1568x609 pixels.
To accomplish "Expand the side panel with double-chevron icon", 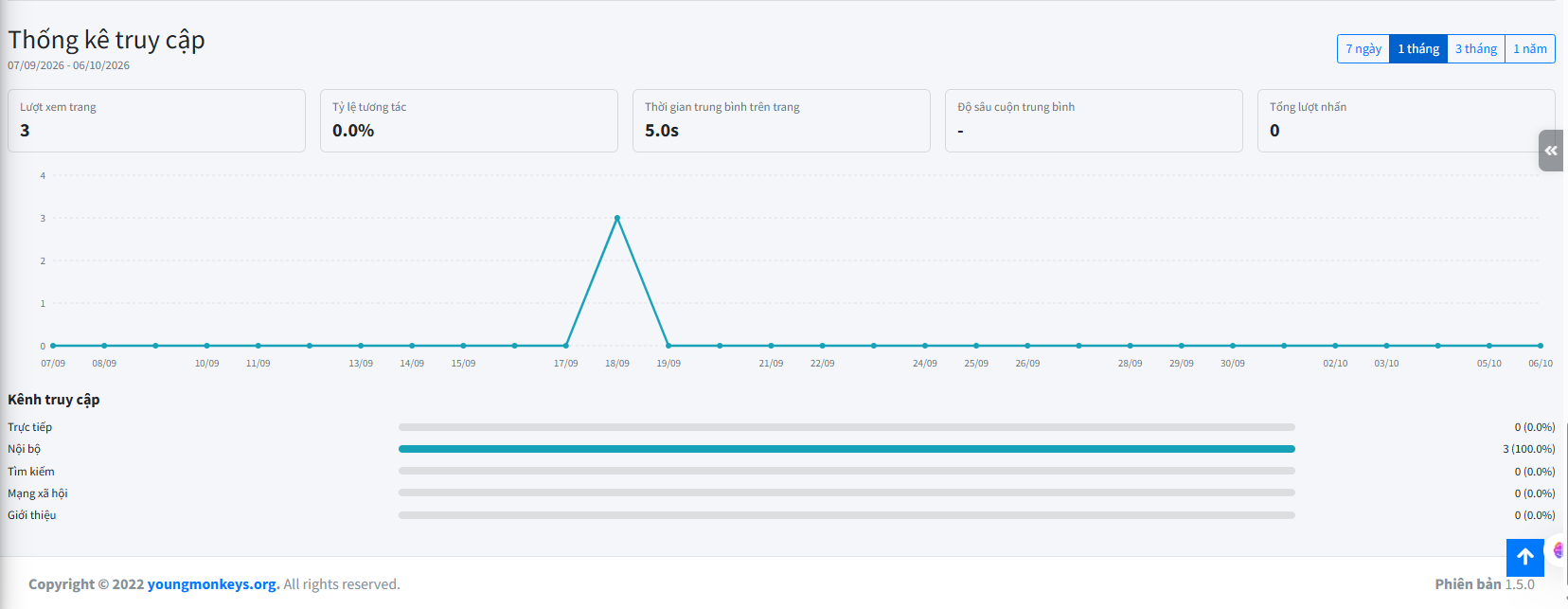I will [x=1551, y=151].
